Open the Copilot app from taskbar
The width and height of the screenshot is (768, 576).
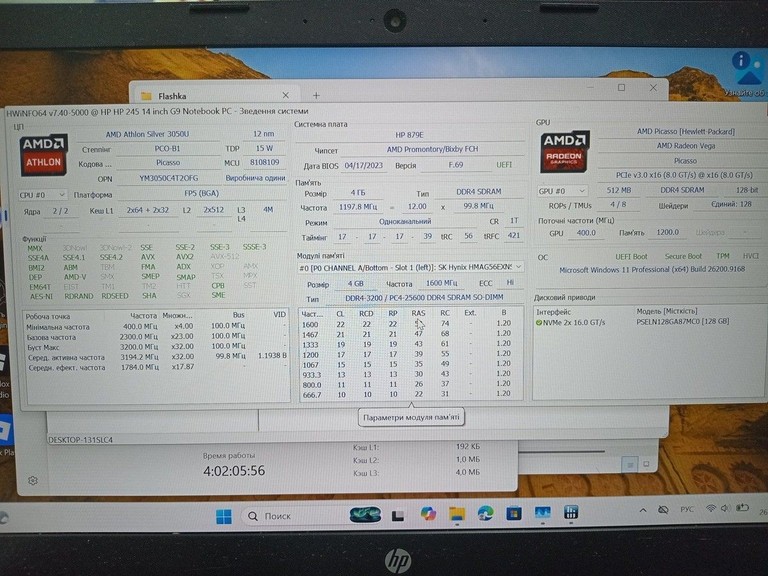(x=428, y=514)
